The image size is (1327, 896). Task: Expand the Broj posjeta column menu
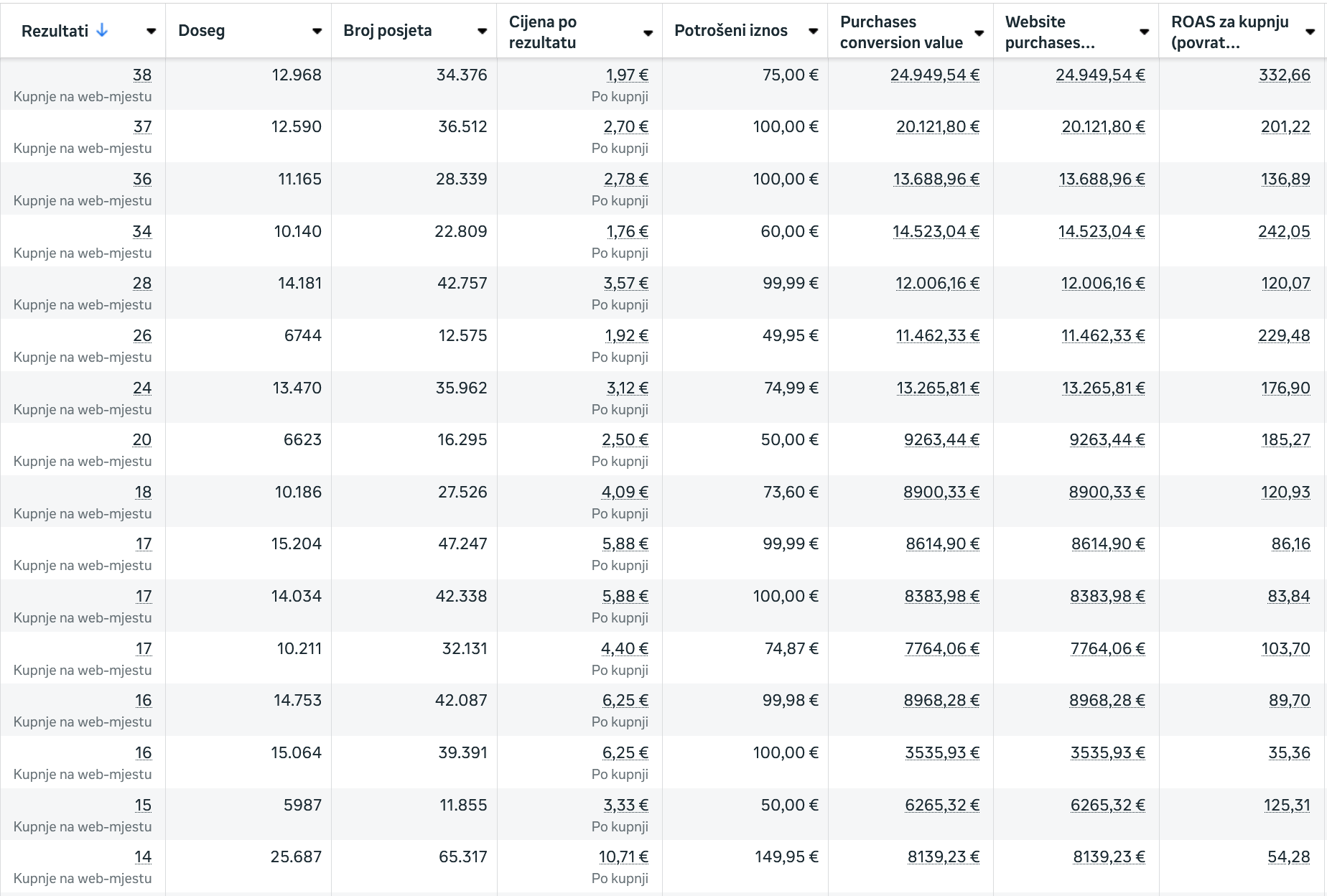pyautogui.click(x=482, y=31)
